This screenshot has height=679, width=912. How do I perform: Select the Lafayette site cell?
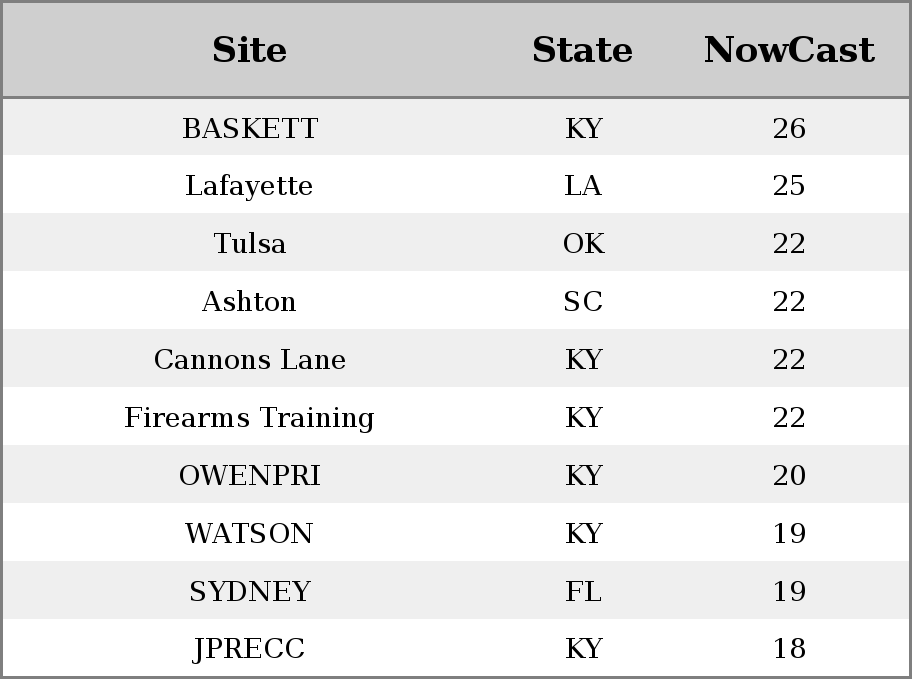249,186
